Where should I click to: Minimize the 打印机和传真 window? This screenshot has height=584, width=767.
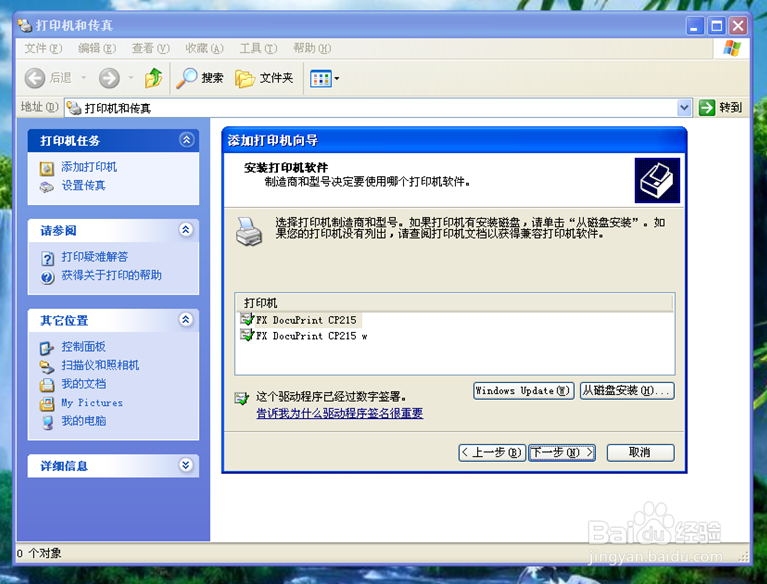pyautogui.click(x=695, y=25)
